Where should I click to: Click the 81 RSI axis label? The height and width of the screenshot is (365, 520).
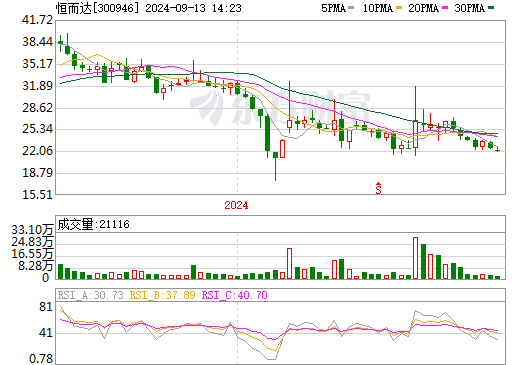pyautogui.click(x=46, y=307)
